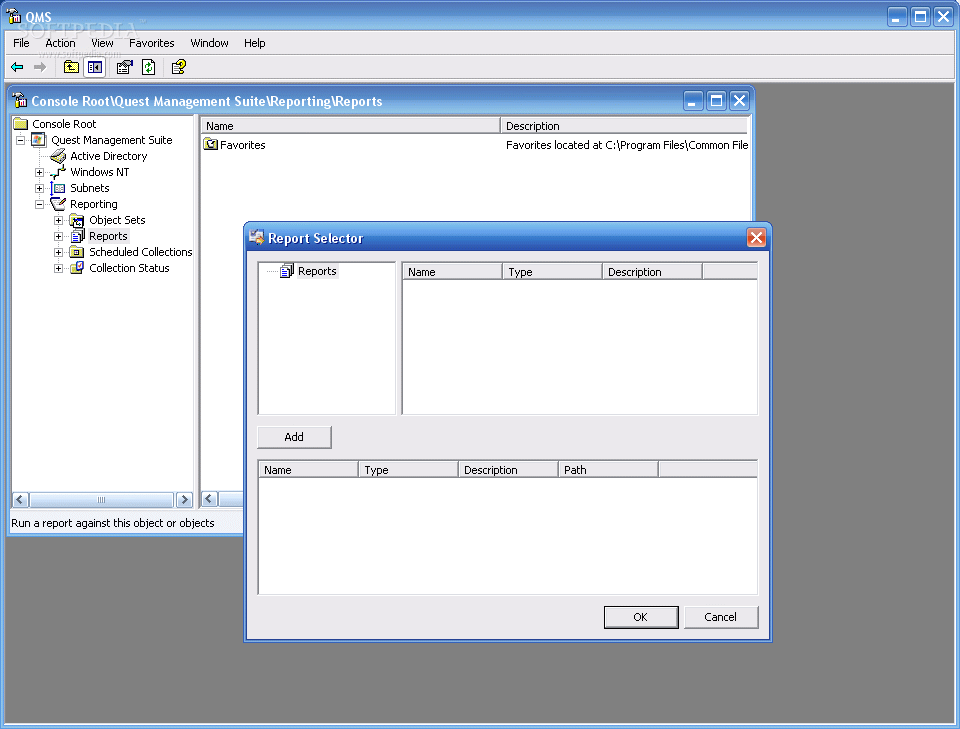Open the Favorites menu
Screen dimensions: 960x729
pos(152,43)
